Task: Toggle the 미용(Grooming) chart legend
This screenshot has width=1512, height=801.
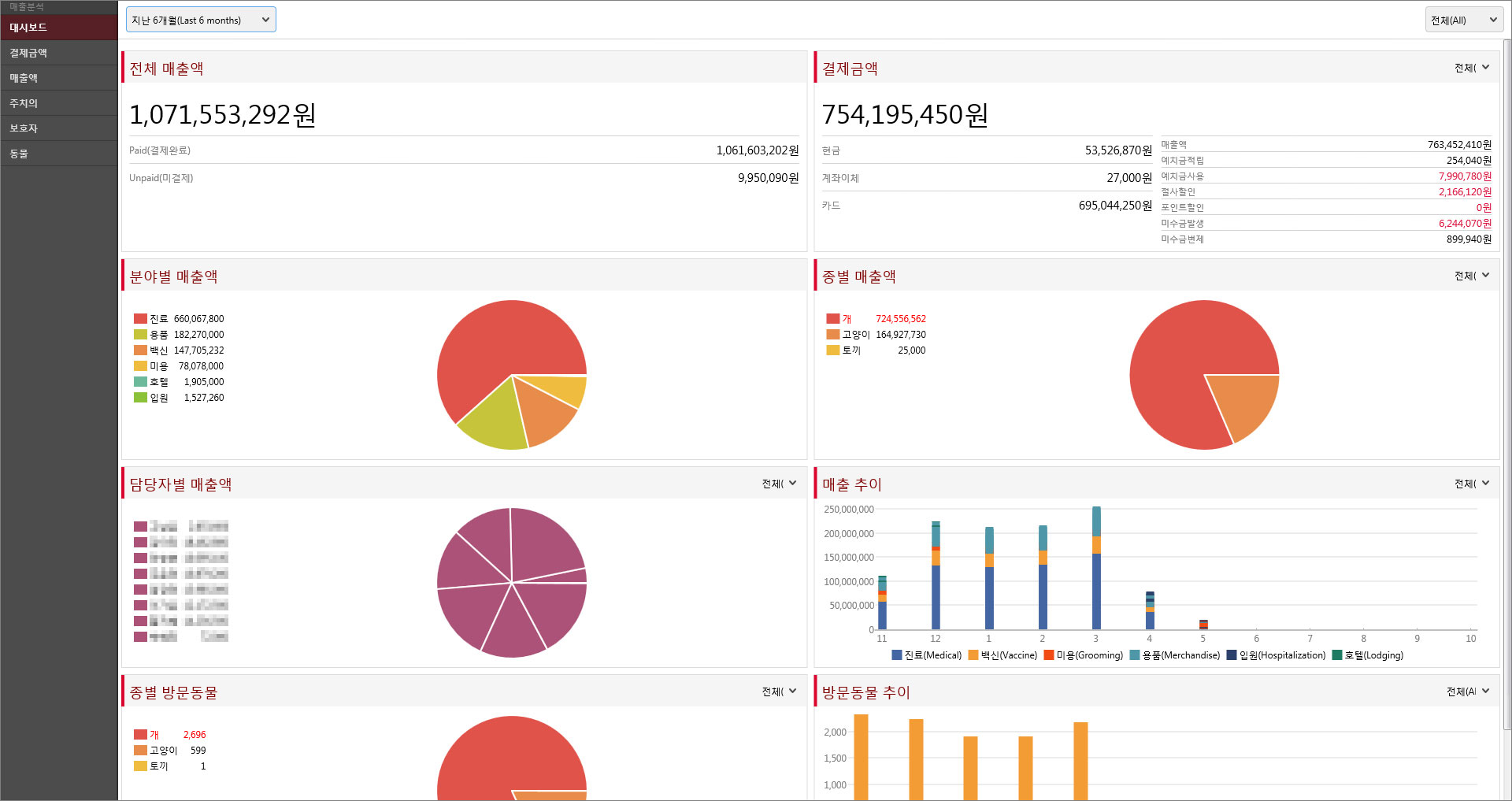Action: coord(1084,655)
